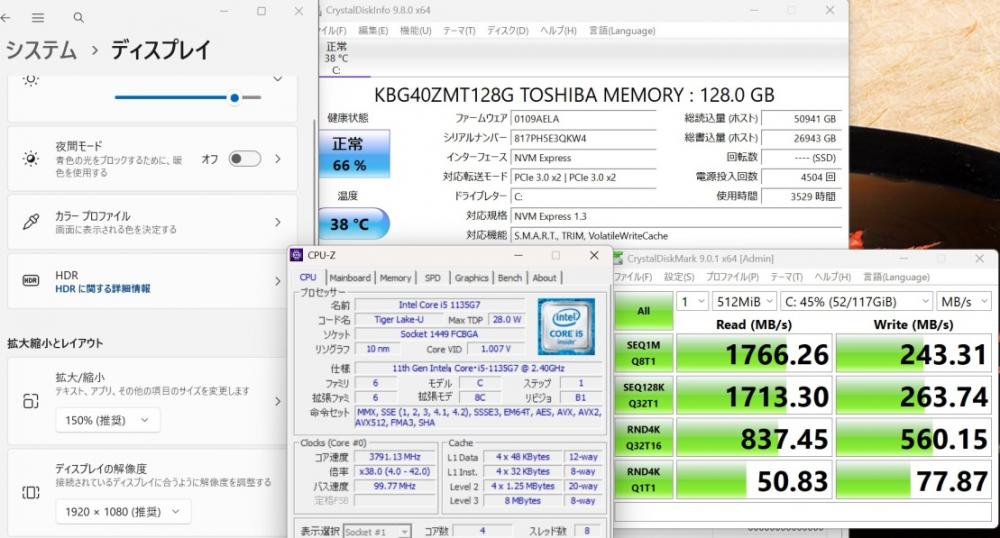Open the HDR に関する詳細情報 link

103,289
